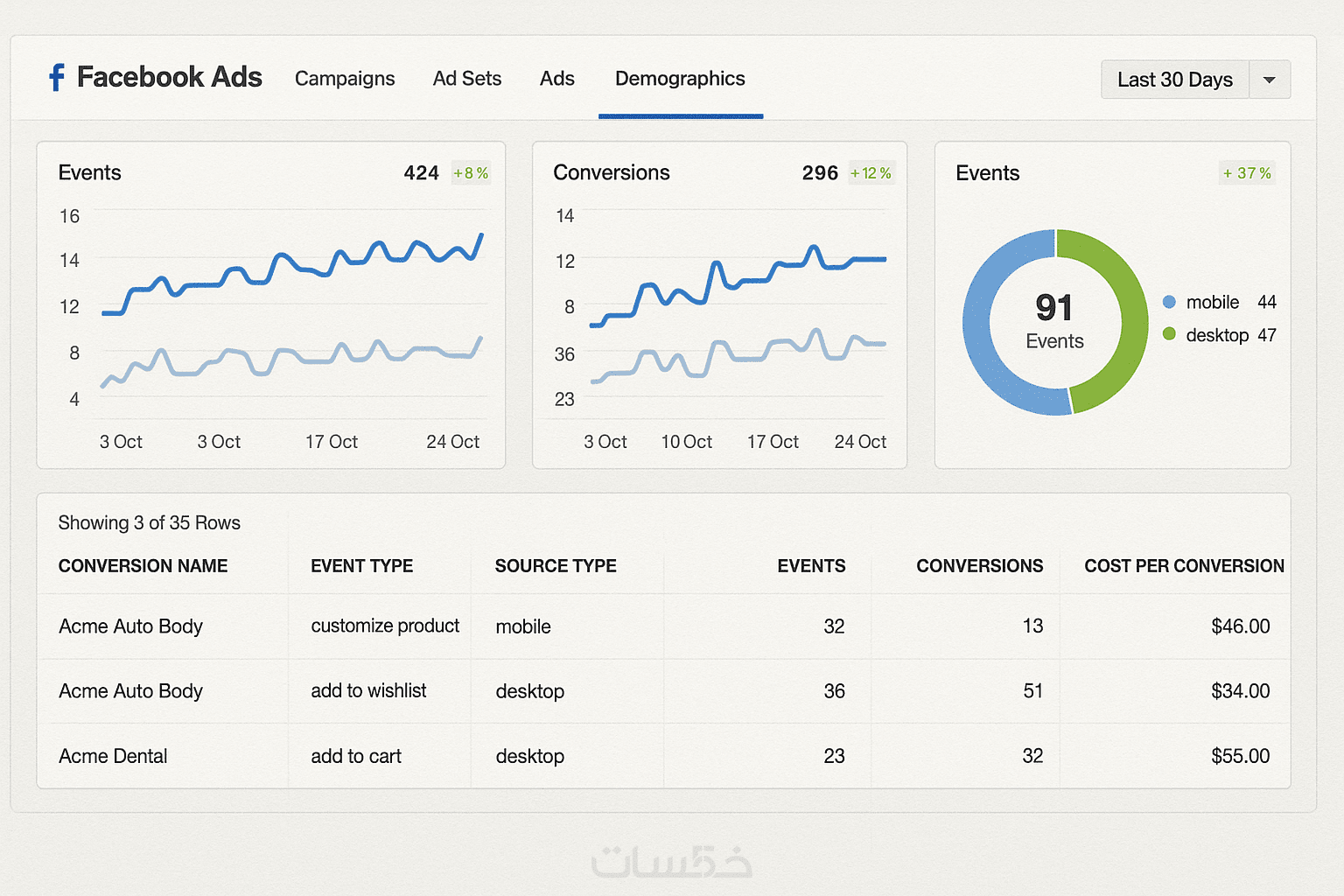Screen dimensions: 1344x896
Task: Open the Ad Sets tab
Action: [x=467, y=79]
